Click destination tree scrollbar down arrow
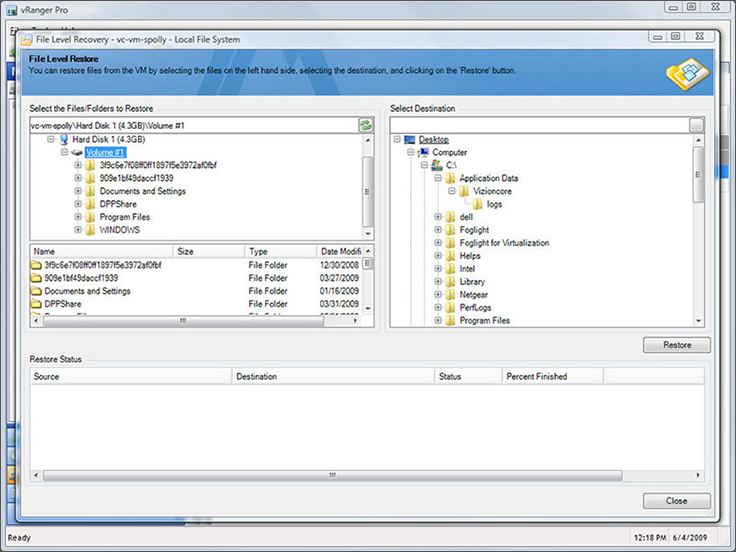 698,321
